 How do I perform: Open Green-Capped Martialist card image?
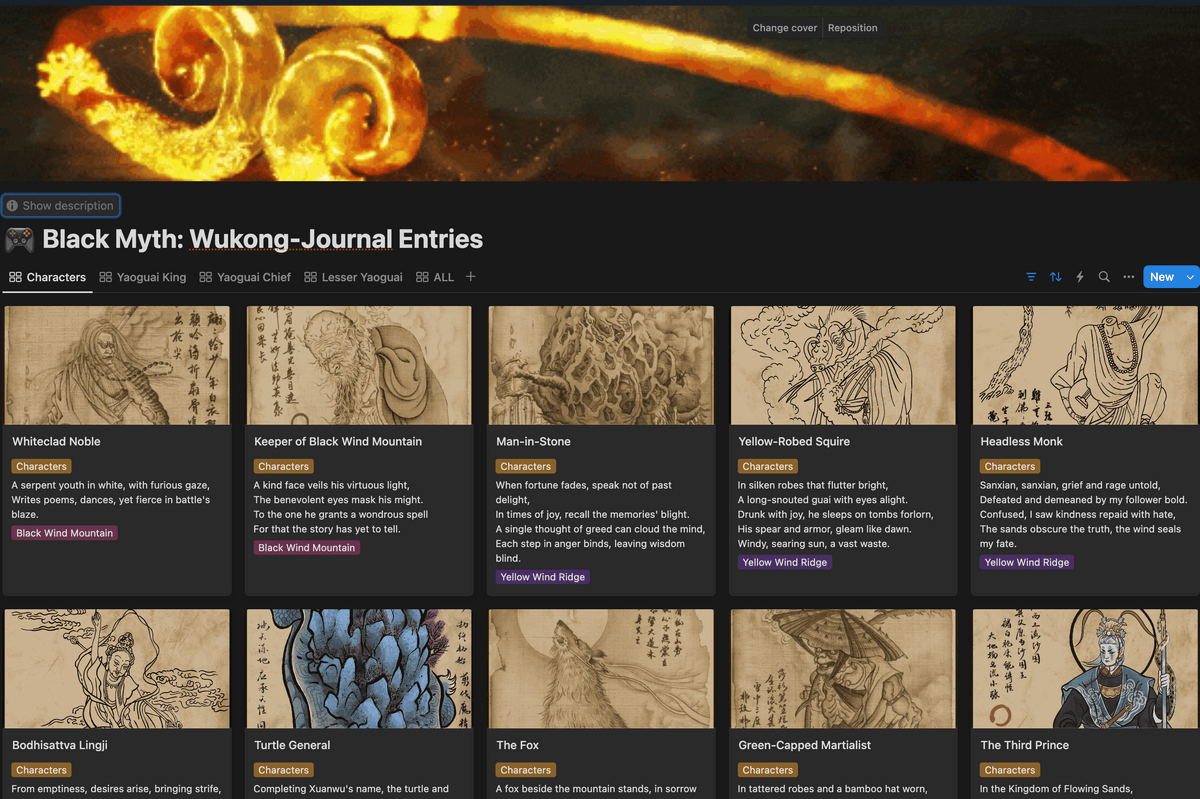[843, 669]
